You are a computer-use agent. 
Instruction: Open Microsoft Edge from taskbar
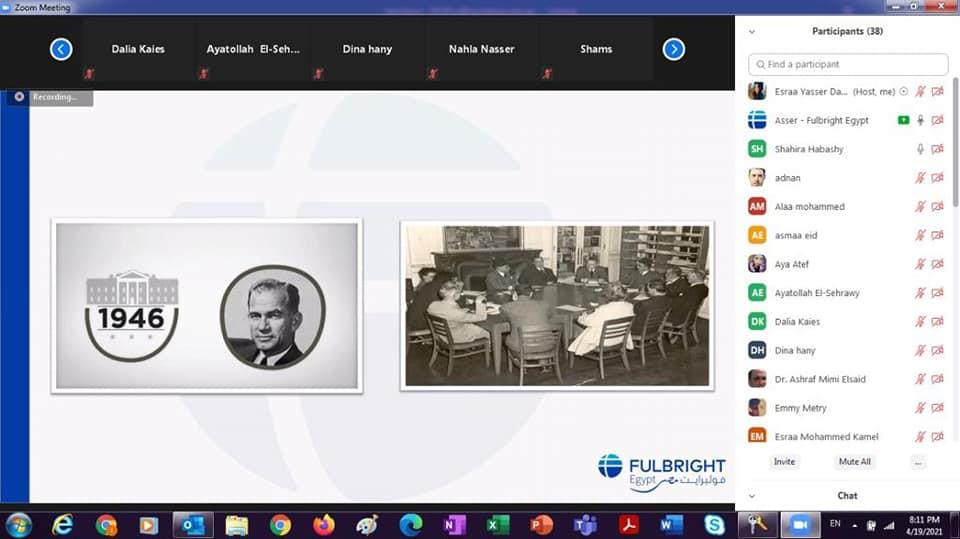coord(410,525)
